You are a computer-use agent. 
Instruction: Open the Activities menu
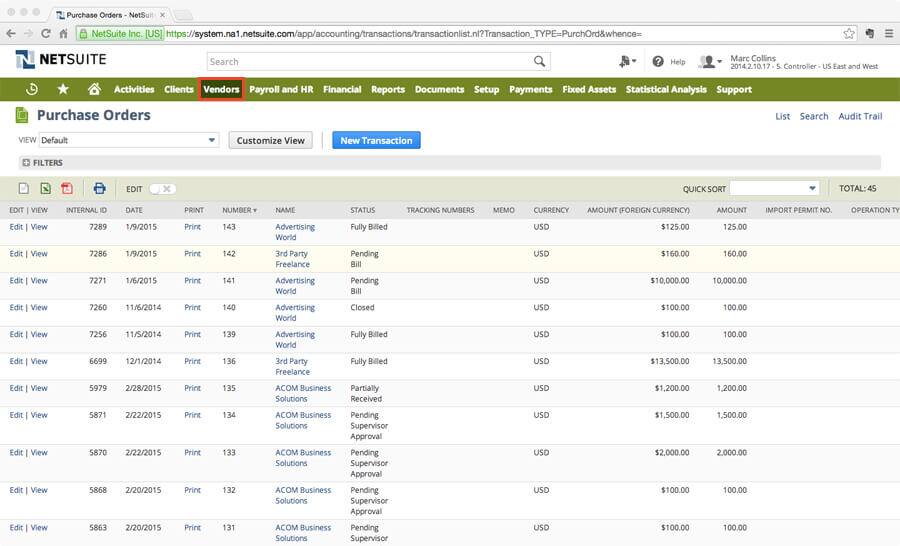pyautogui.click(x=134, y=90)
